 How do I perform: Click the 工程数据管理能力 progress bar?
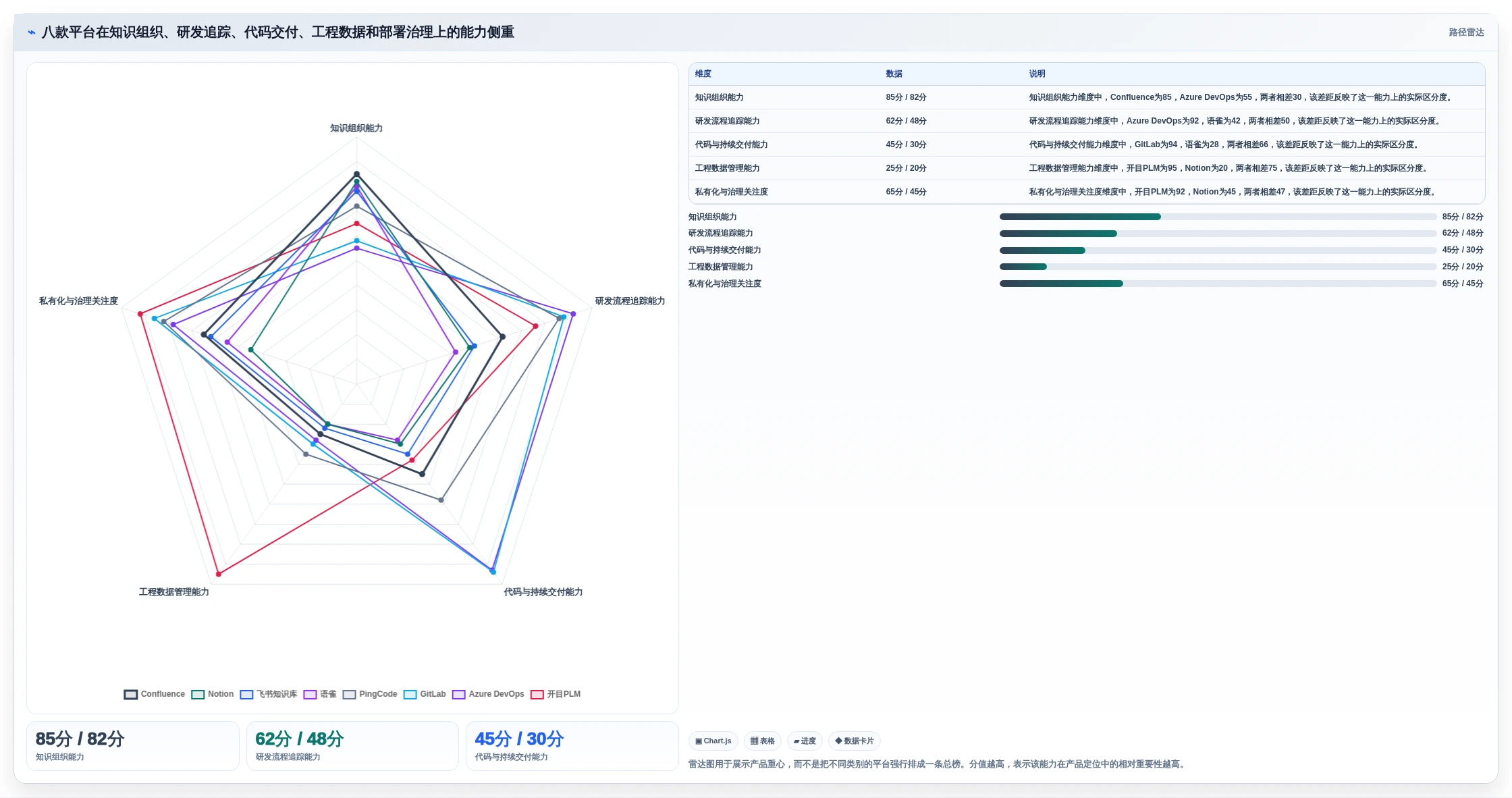click(x=1218, y=267)
